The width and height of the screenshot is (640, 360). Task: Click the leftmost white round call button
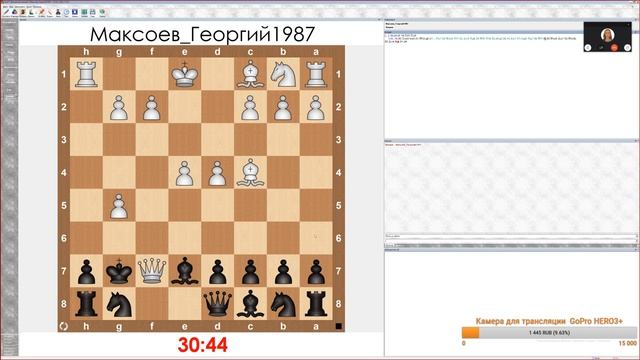coord(588,48)
